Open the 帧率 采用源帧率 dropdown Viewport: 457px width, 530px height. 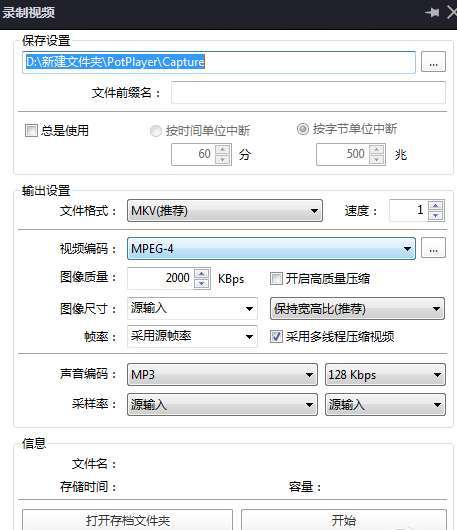[192, 336]
